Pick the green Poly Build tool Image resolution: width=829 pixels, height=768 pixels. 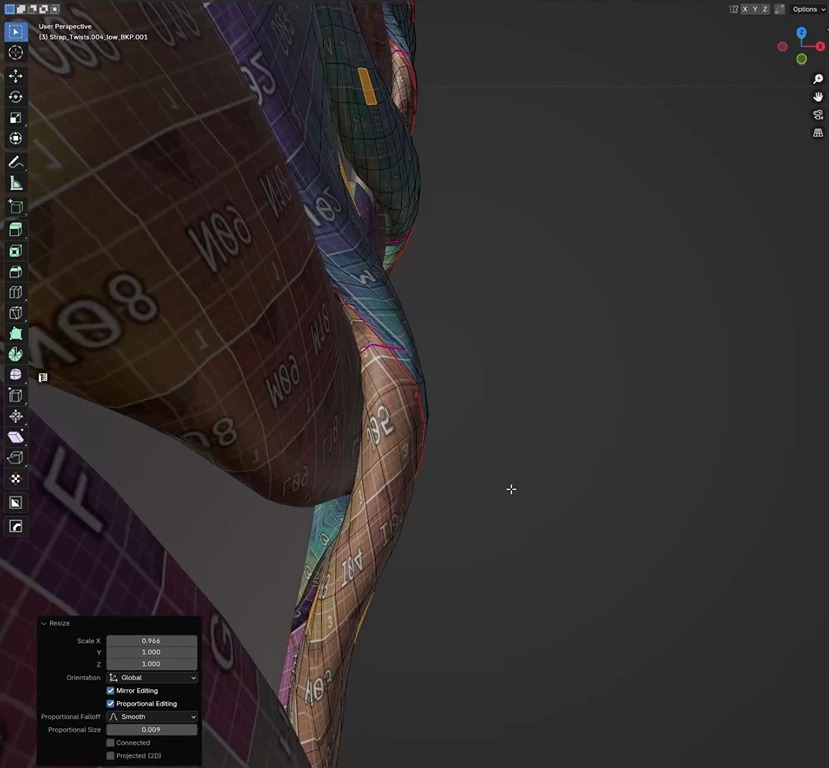[x=15, y=333]
